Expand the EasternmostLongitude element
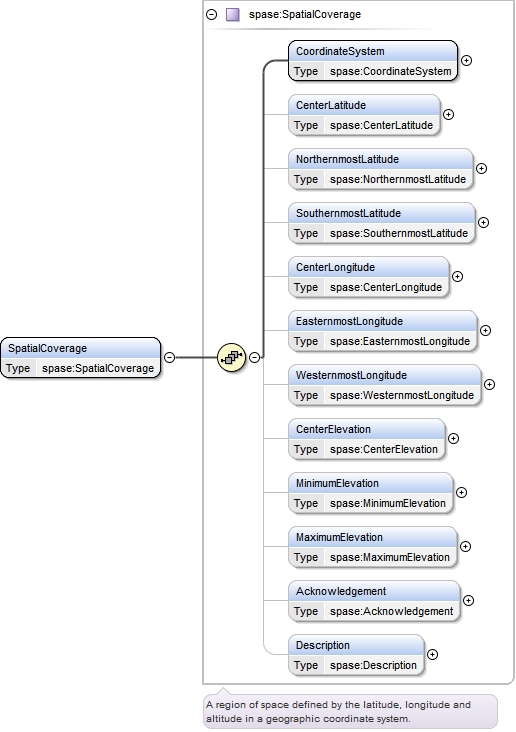 point(485,331)
